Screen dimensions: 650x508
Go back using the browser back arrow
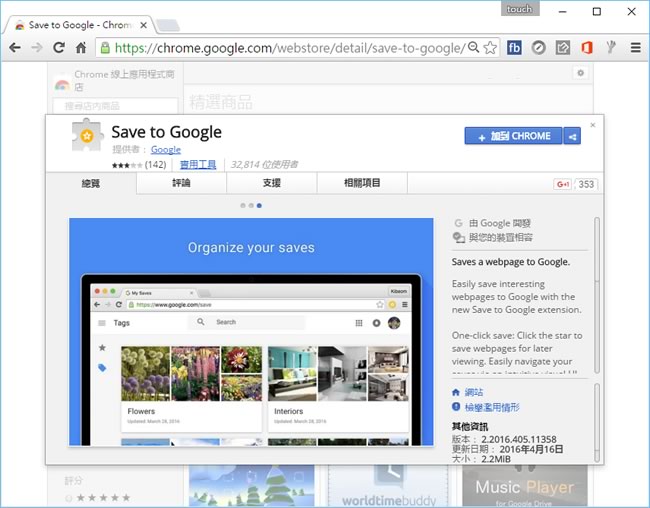pyautogui.click(x=15, y=48)
